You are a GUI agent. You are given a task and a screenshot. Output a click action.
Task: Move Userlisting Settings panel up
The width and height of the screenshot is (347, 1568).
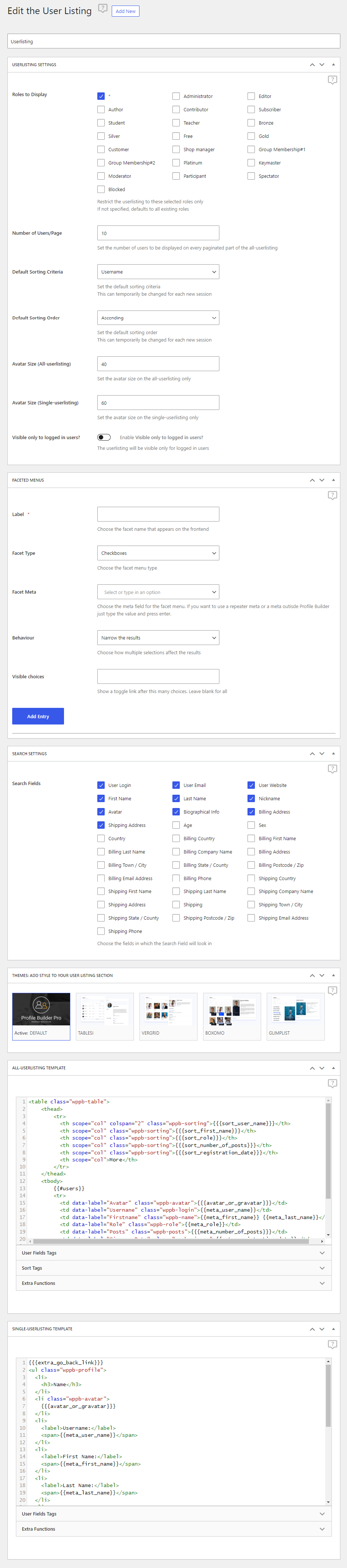[312, 65]
